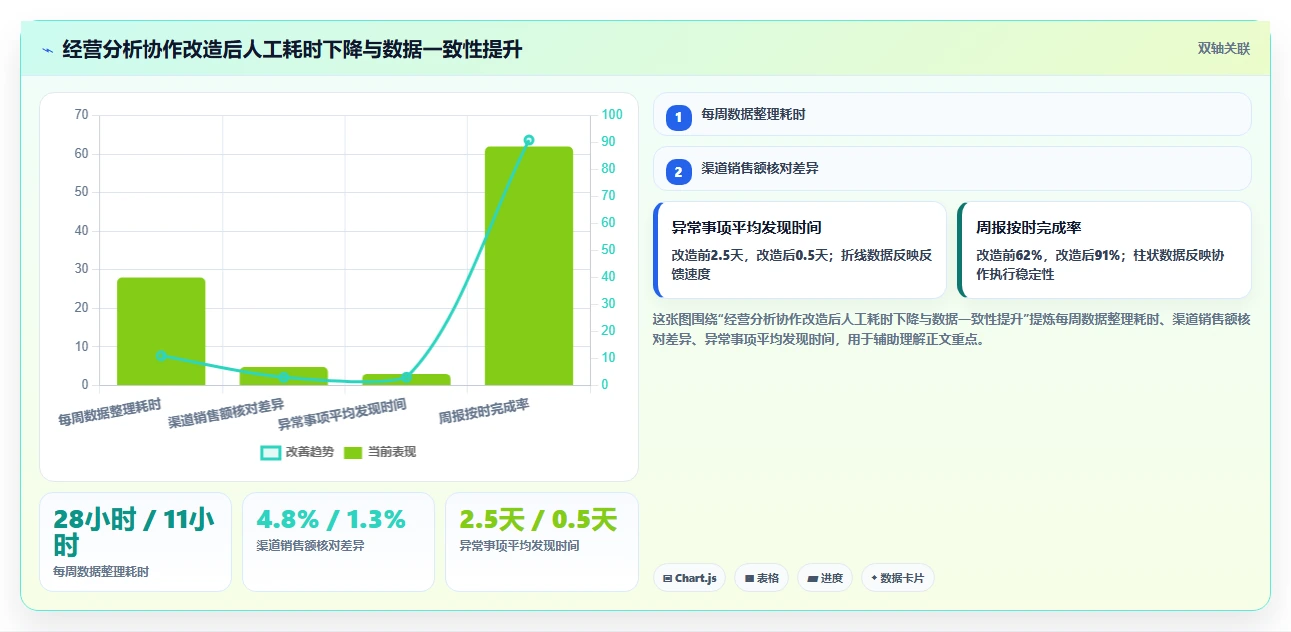
Task: Click the Chart.js tag chip
Action: pyautogui.click(x=689, y=578)
